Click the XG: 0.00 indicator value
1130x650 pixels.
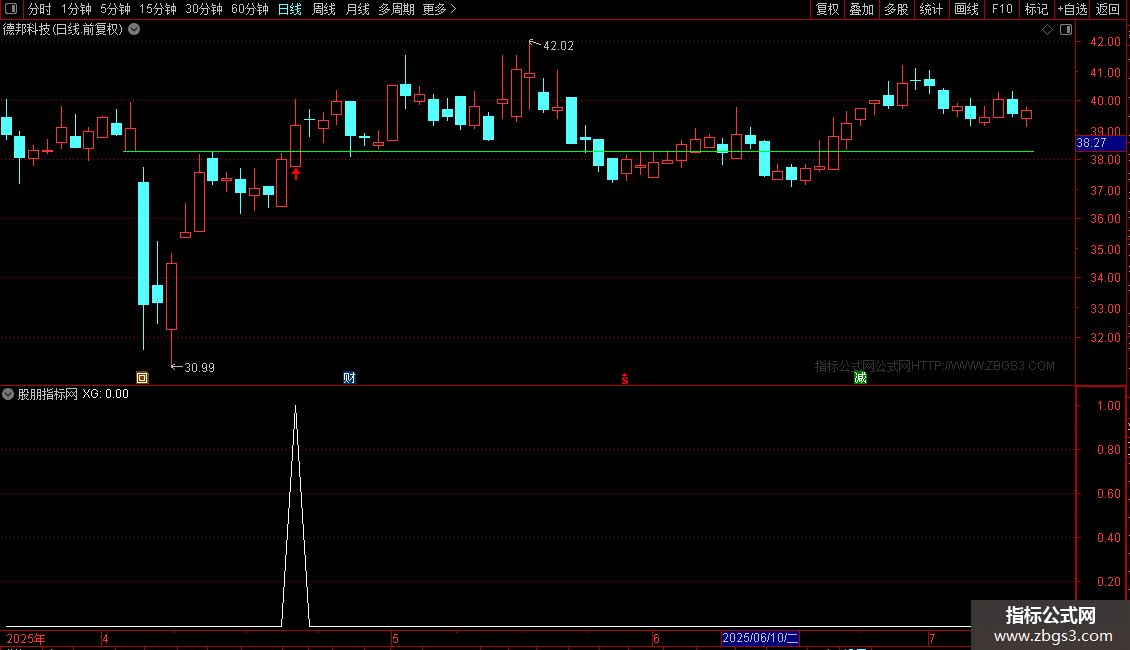tap(105, 394)
